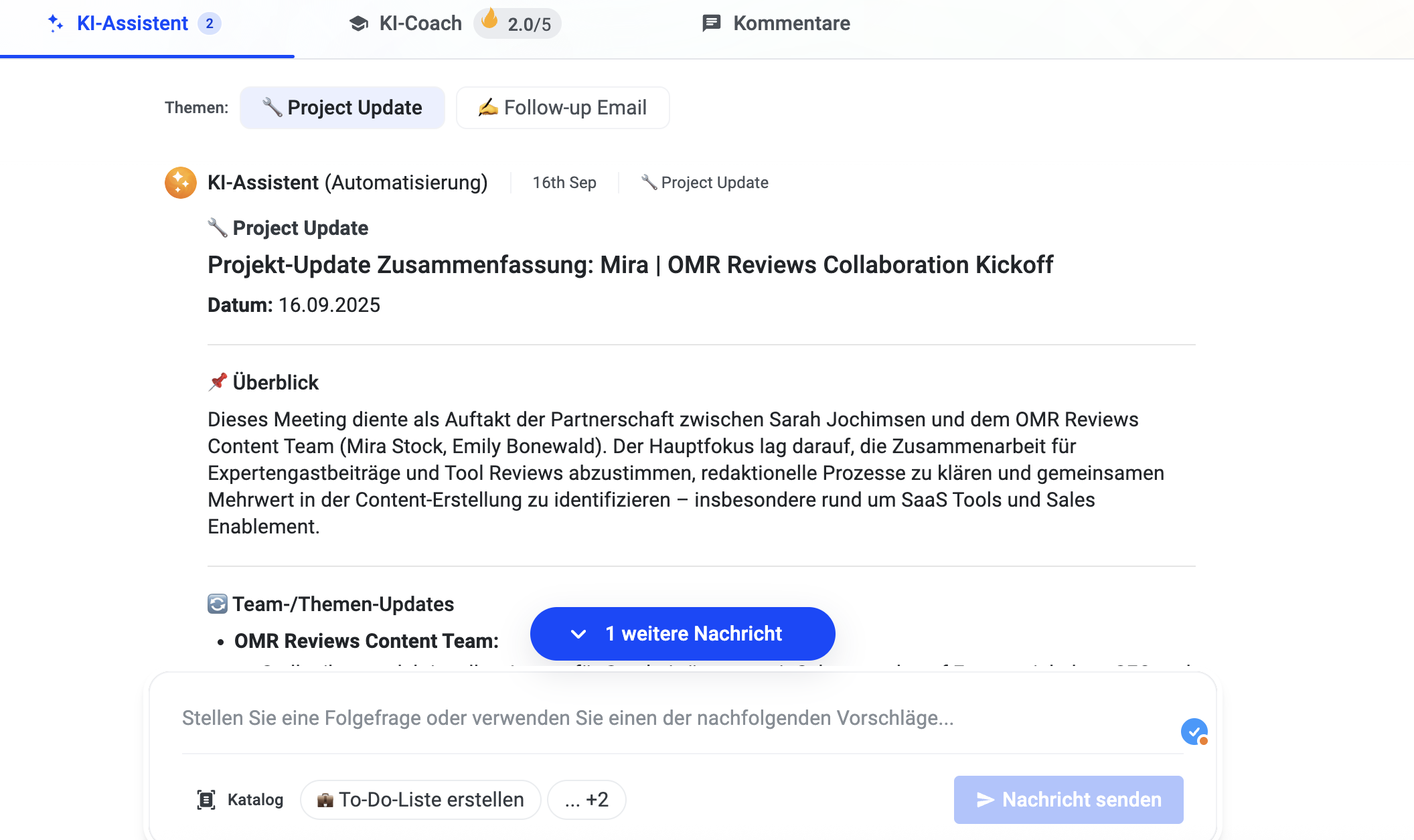
Task: Select the Project Update topic chip
Action: [342, 108]
